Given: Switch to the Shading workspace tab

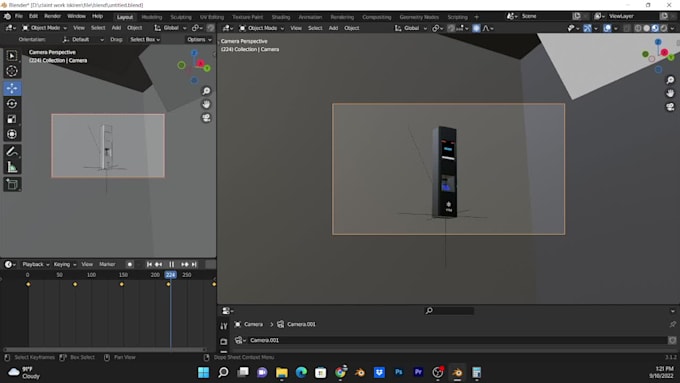Looking at the screenshot, I should (281, 17).
